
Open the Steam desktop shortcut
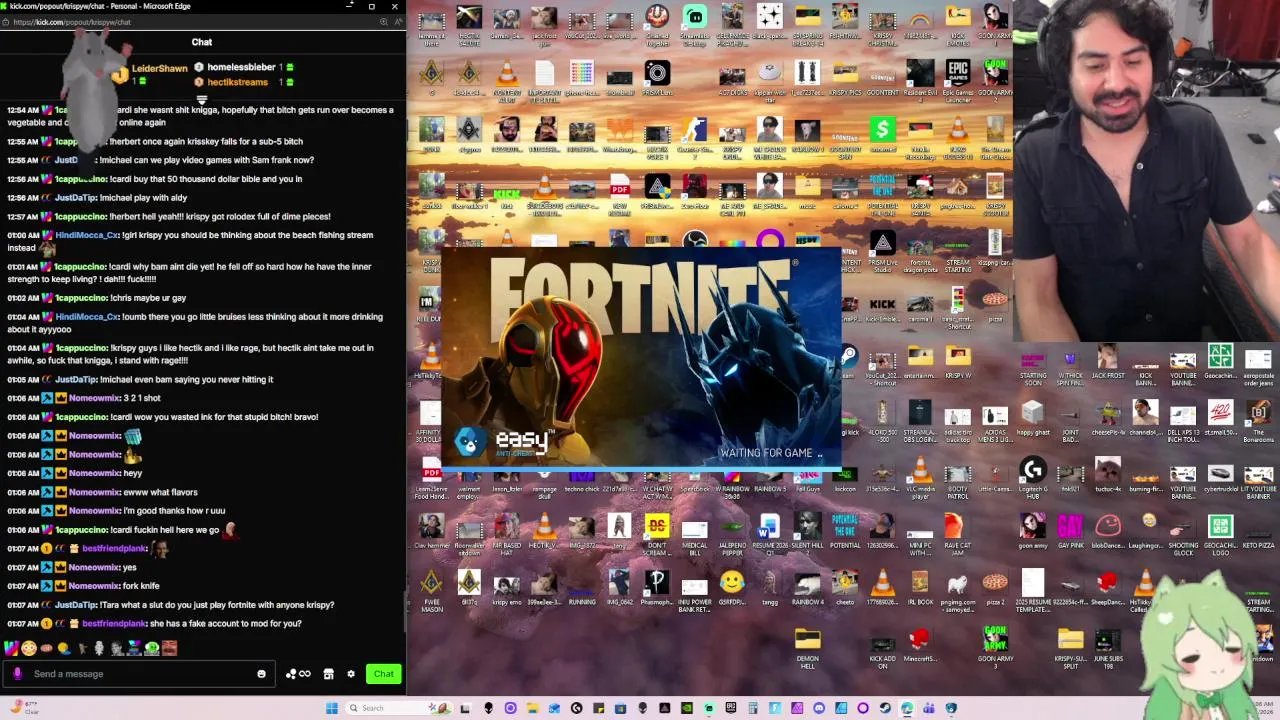pos(848,361)
